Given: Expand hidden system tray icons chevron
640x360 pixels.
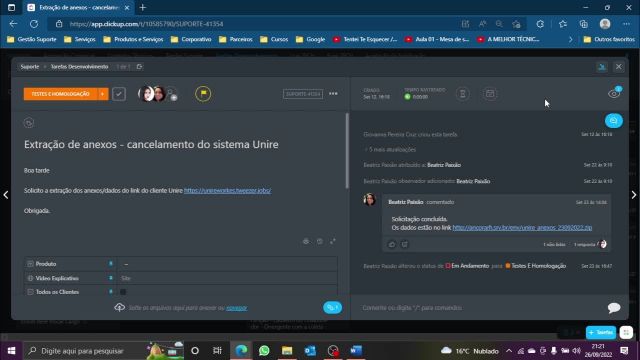Looking at the screenshot, I should click(509, 351).
